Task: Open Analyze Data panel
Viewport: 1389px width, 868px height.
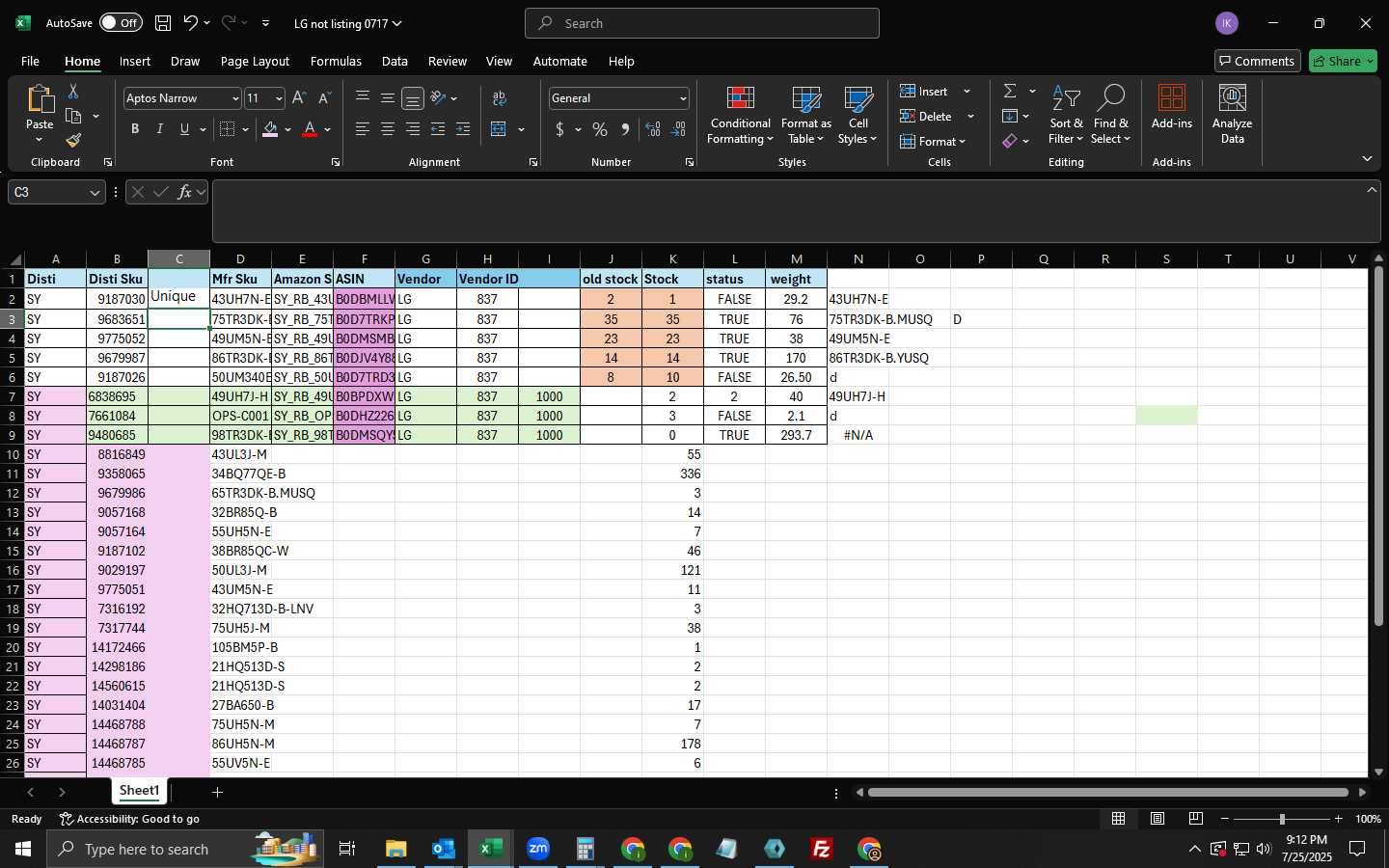Action: [1232, 115]
